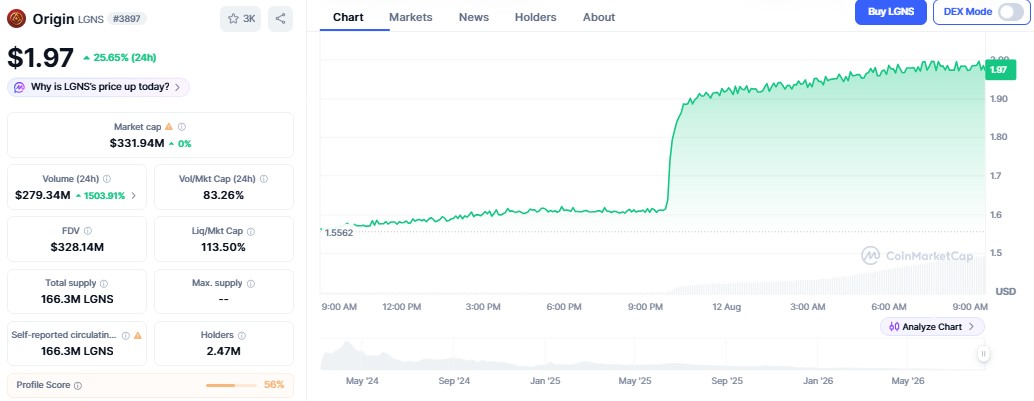Click the USD currency label under chart
Screen dimensions: 1034x401
[1006, 292]
